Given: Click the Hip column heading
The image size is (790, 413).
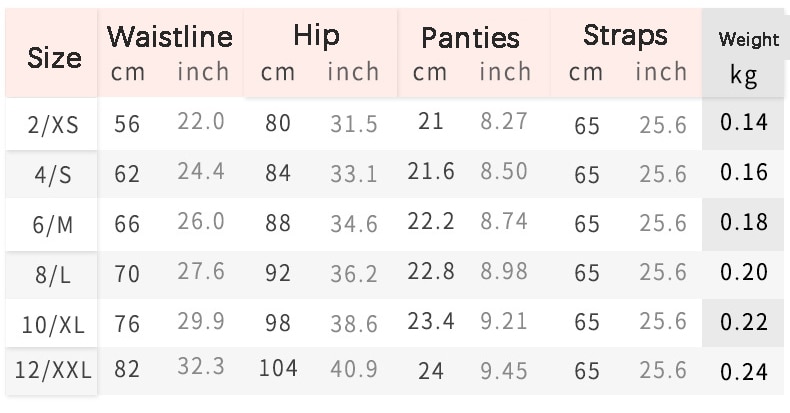Looking at the screenshot, I should [x=316, y=36].
